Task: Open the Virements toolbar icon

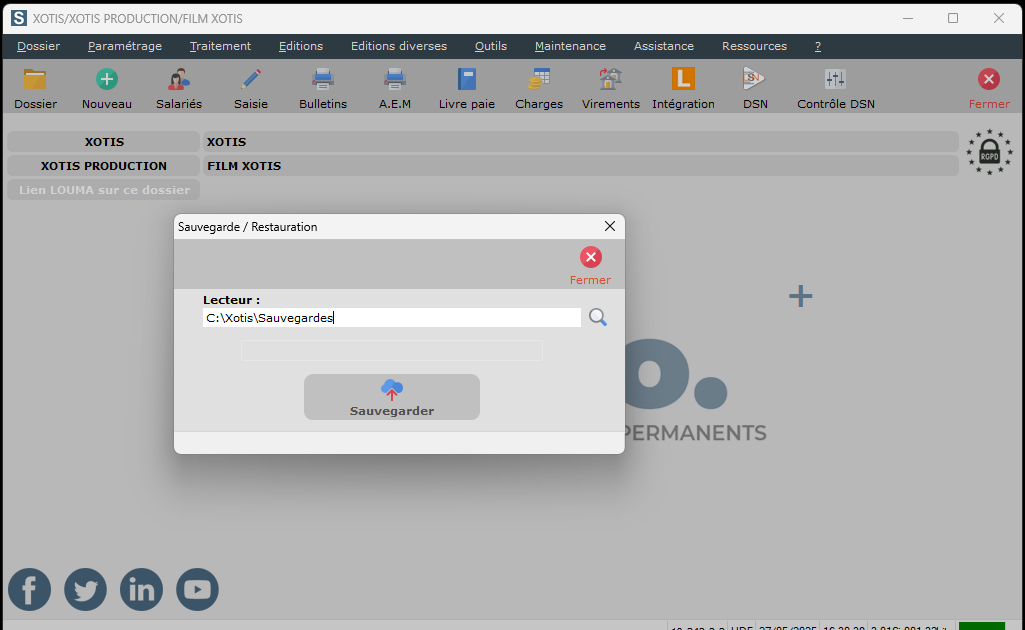Action: (x=611, y=80)
